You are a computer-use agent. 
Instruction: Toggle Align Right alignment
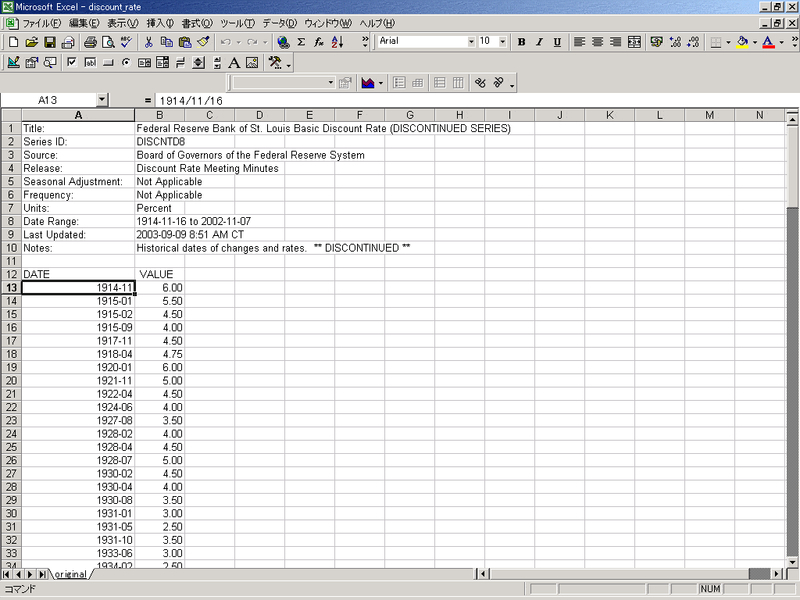click(616, 42)
